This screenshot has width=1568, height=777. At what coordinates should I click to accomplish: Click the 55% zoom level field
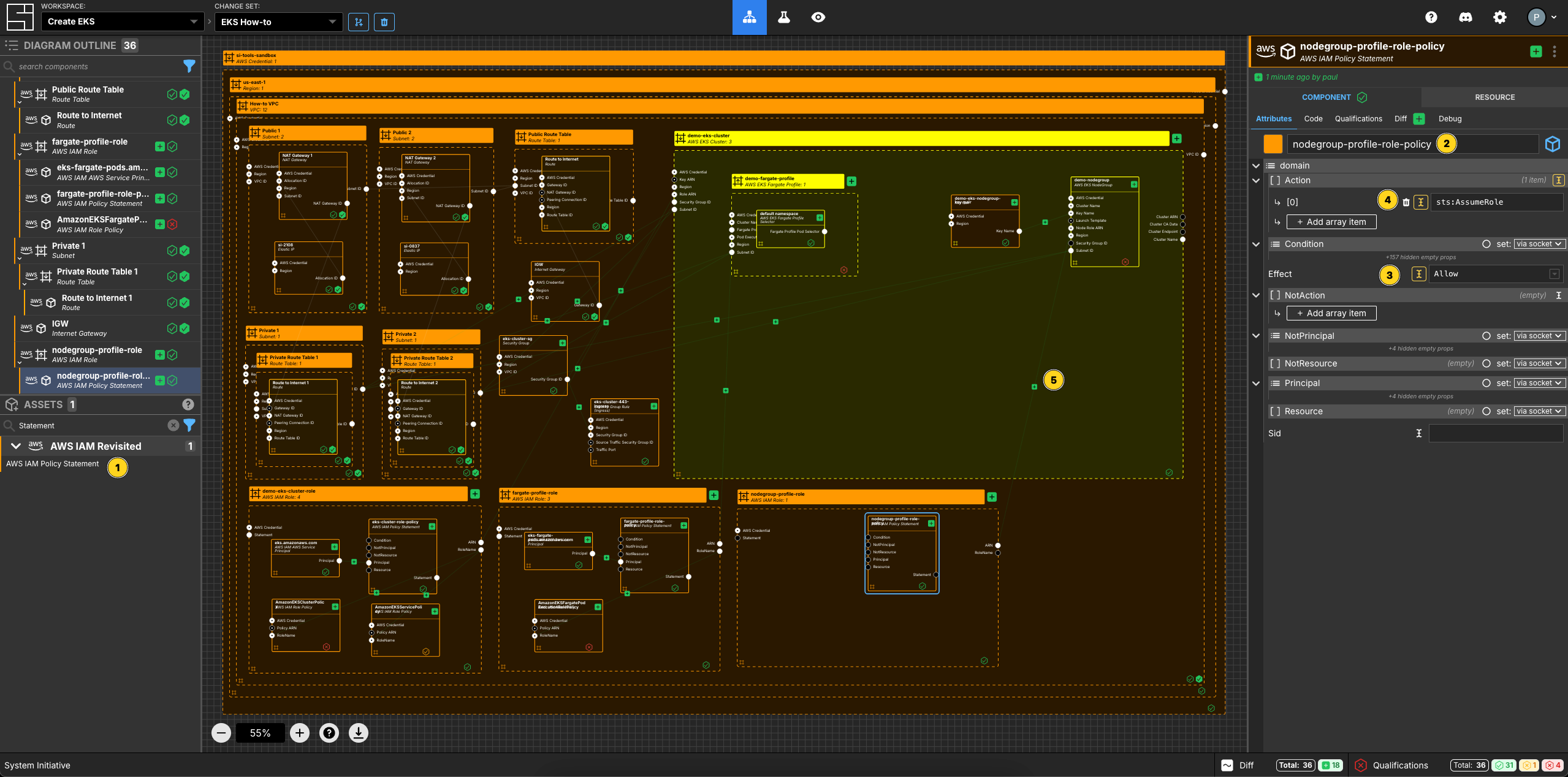point(261,733)
